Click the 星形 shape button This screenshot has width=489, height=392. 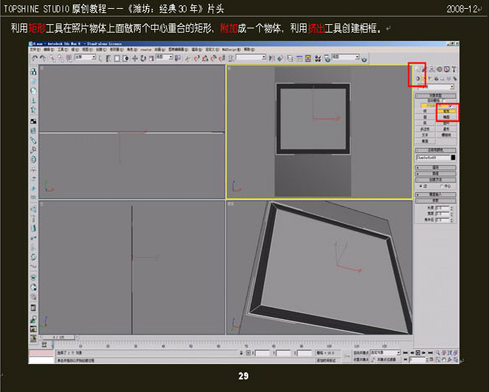(x=447, y=129)
